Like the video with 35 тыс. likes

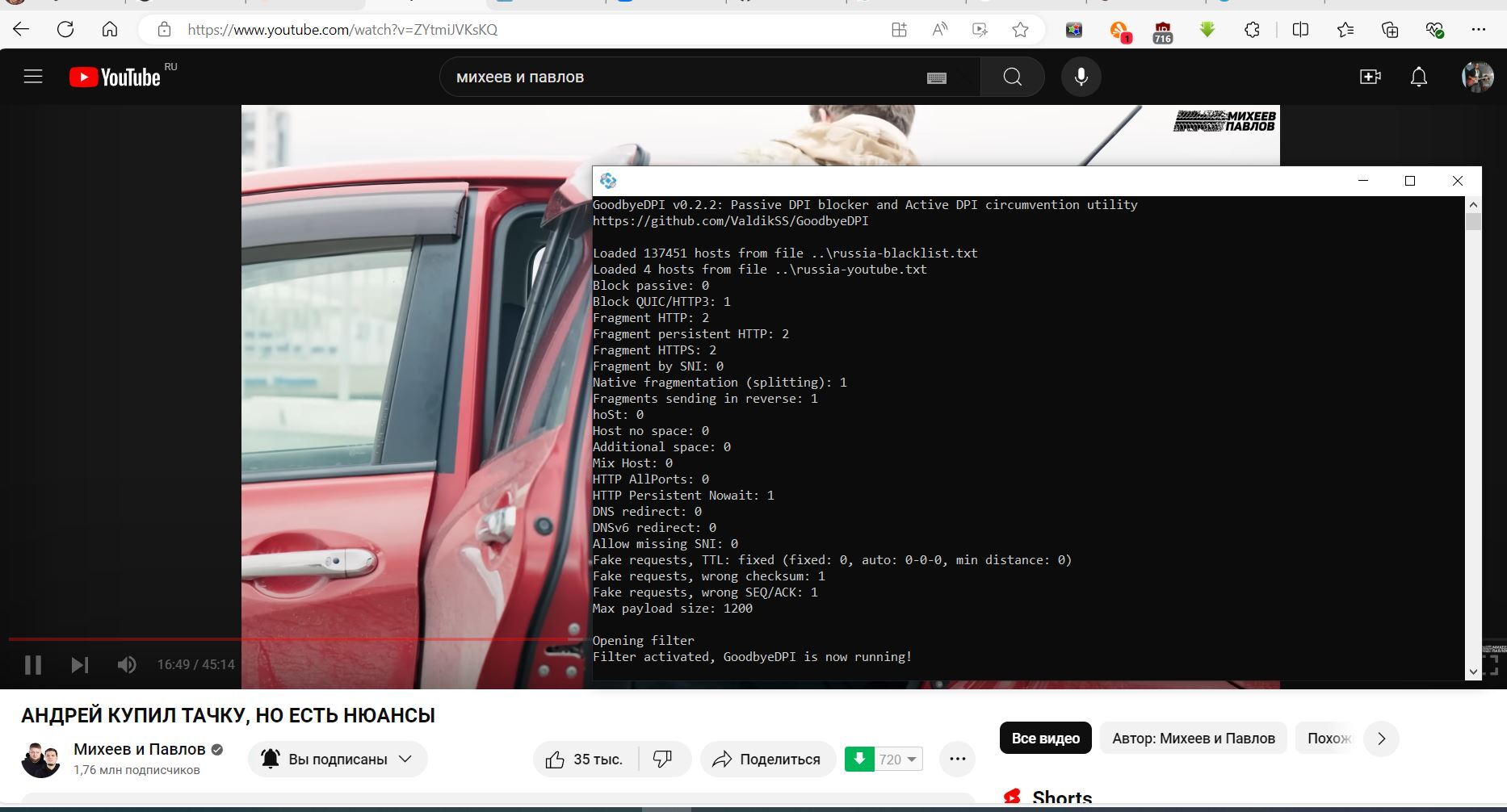point(585,760)
